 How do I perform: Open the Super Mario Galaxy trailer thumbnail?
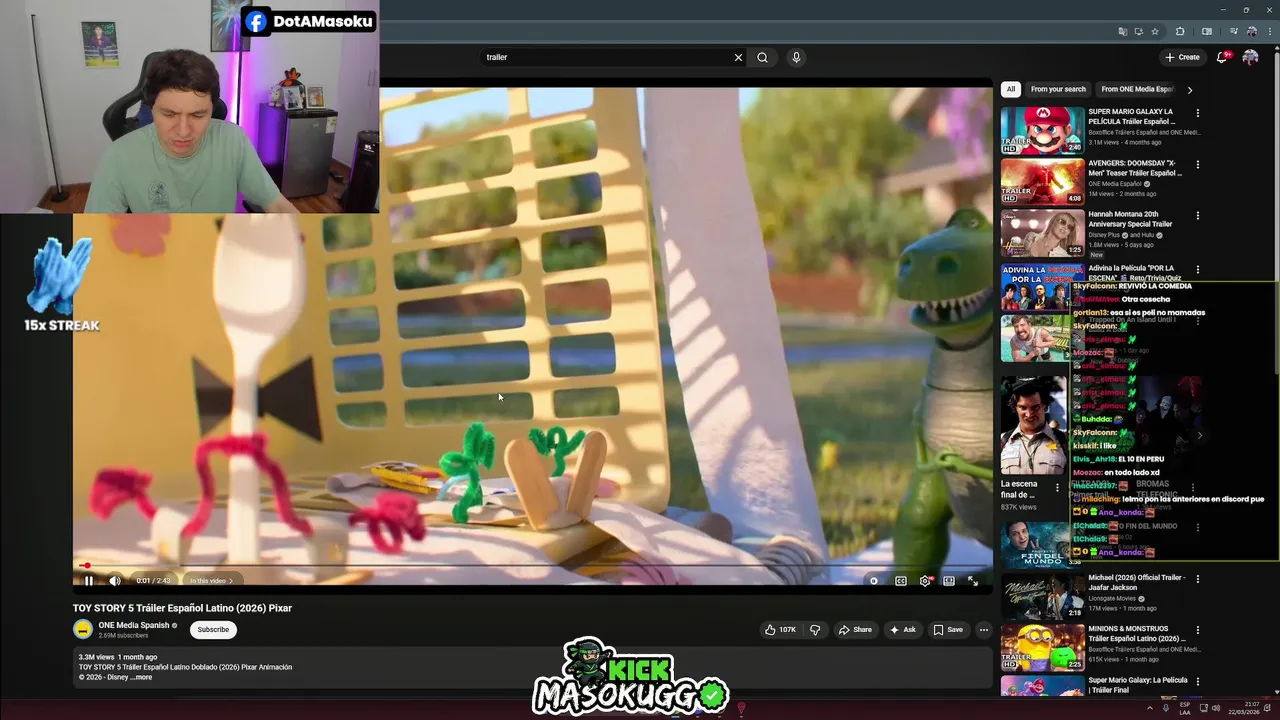(1042, 130)
